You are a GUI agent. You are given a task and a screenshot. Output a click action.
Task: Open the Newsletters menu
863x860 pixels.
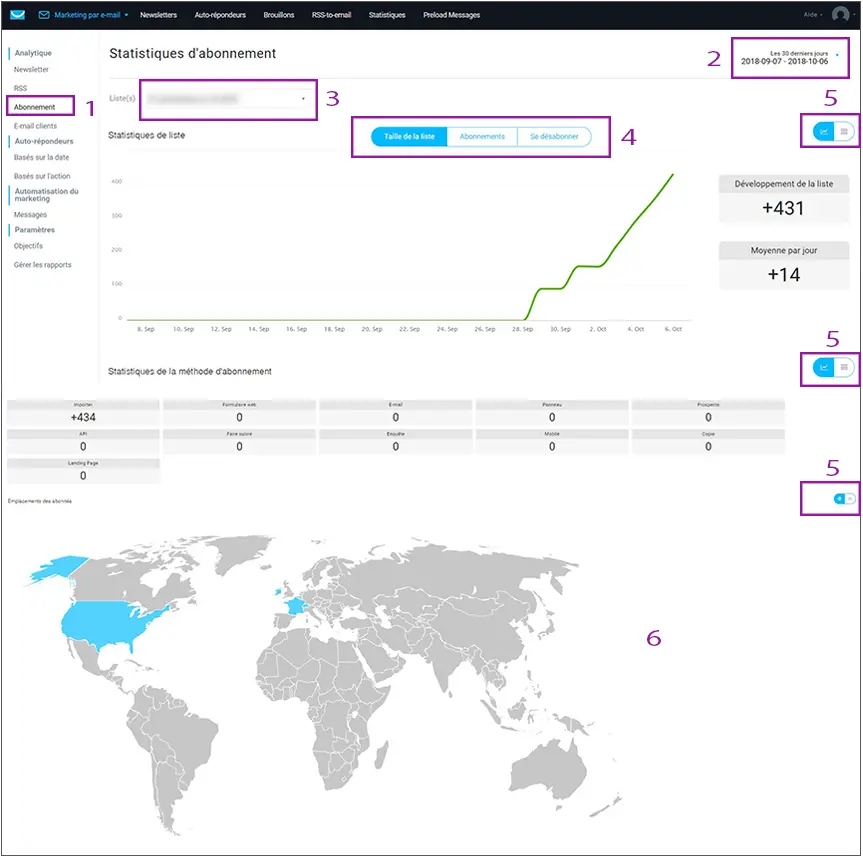tap(159, 15)
